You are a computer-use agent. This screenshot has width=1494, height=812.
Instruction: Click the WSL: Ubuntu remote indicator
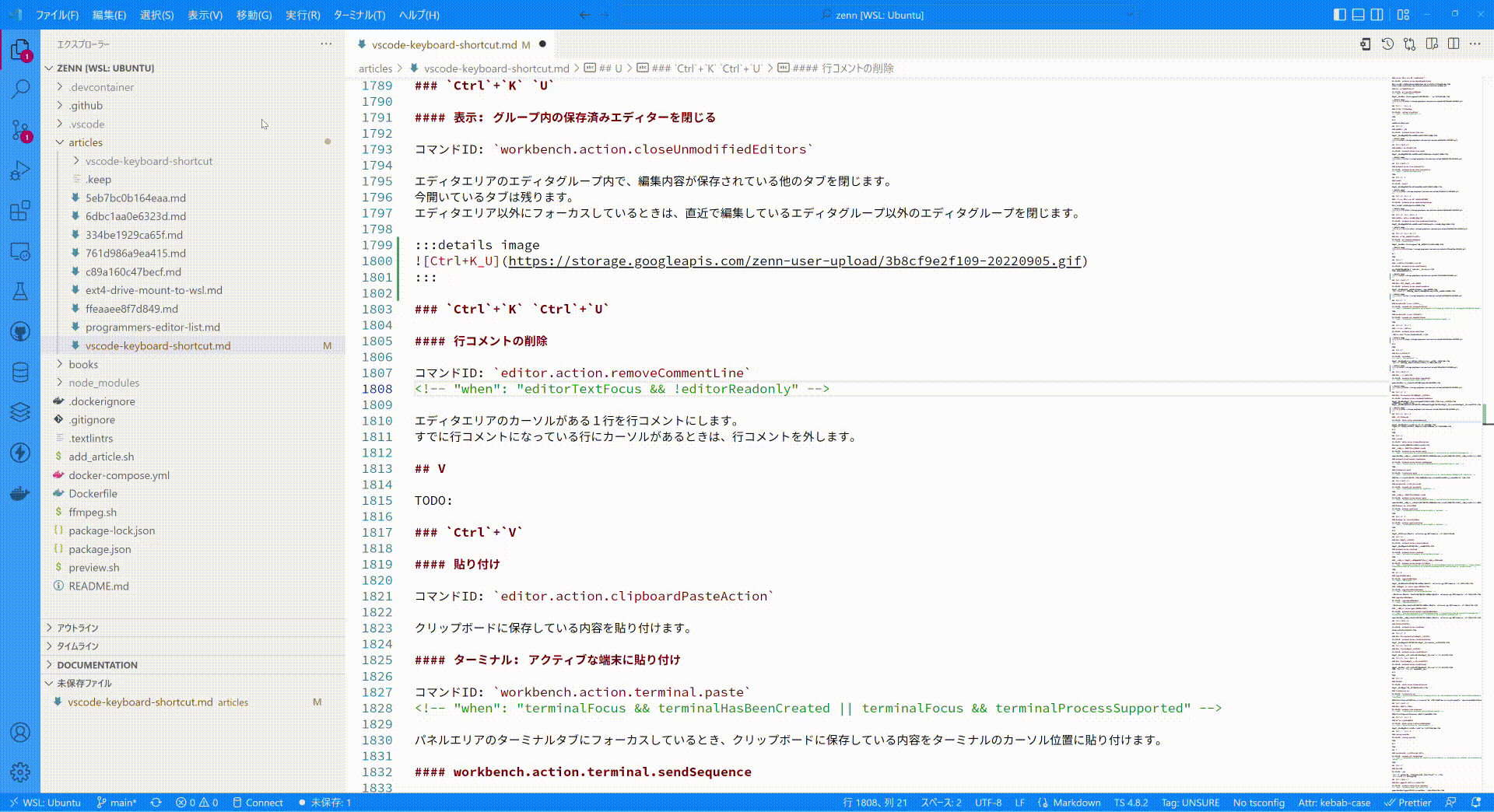coord(44,803)
